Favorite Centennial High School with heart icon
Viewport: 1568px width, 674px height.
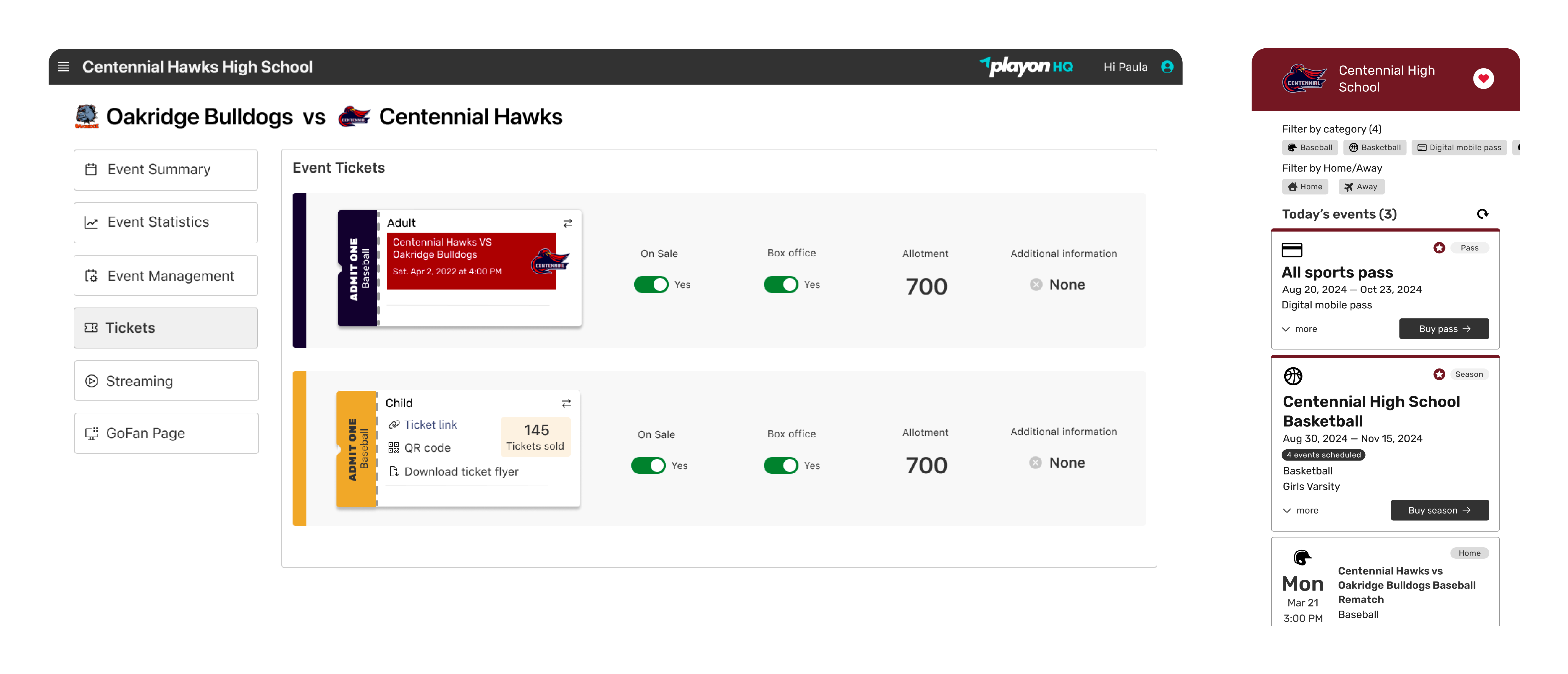coord(1483,79)
